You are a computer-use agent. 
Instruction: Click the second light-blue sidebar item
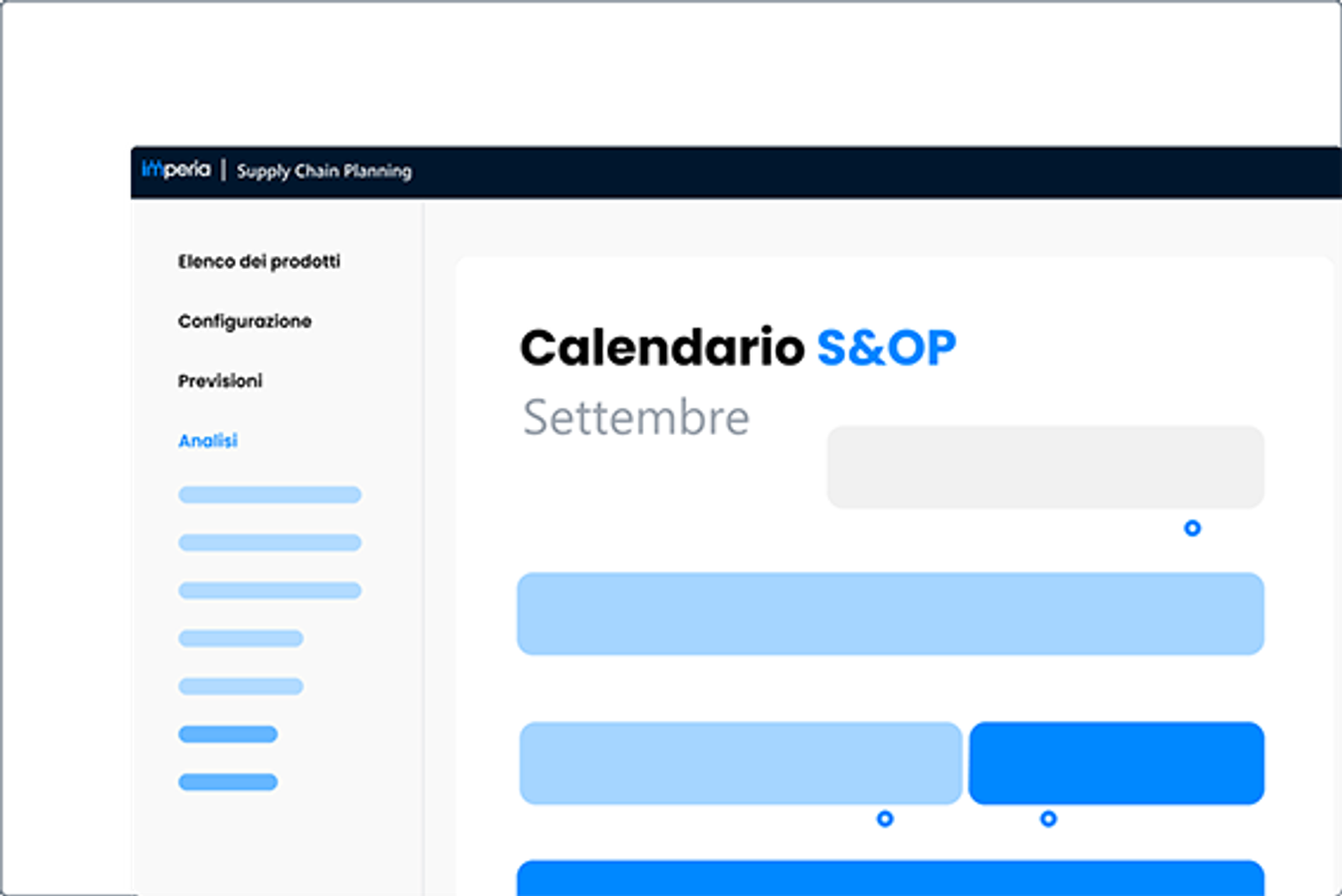pos(269,543)
